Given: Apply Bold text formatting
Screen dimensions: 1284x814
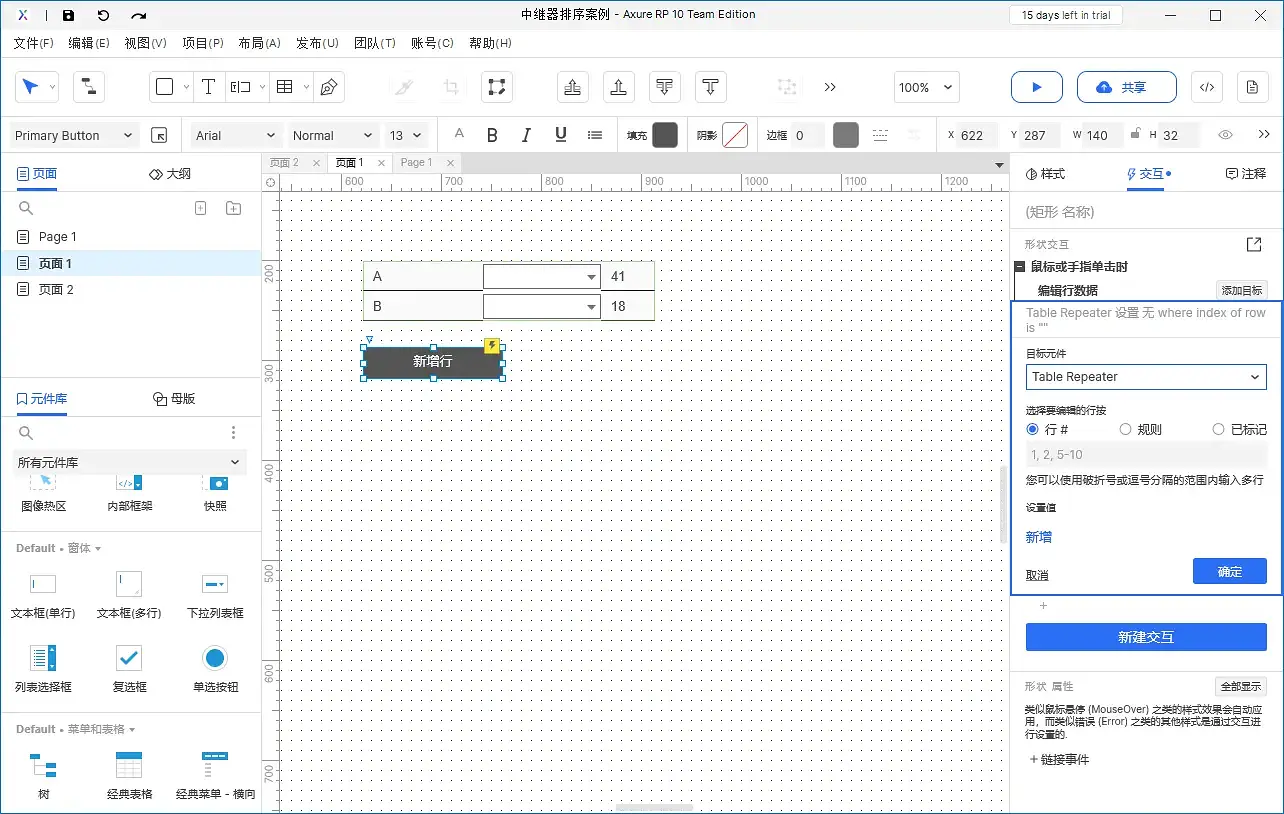Looking at the screenshot, I should click(x=492, y=135).
